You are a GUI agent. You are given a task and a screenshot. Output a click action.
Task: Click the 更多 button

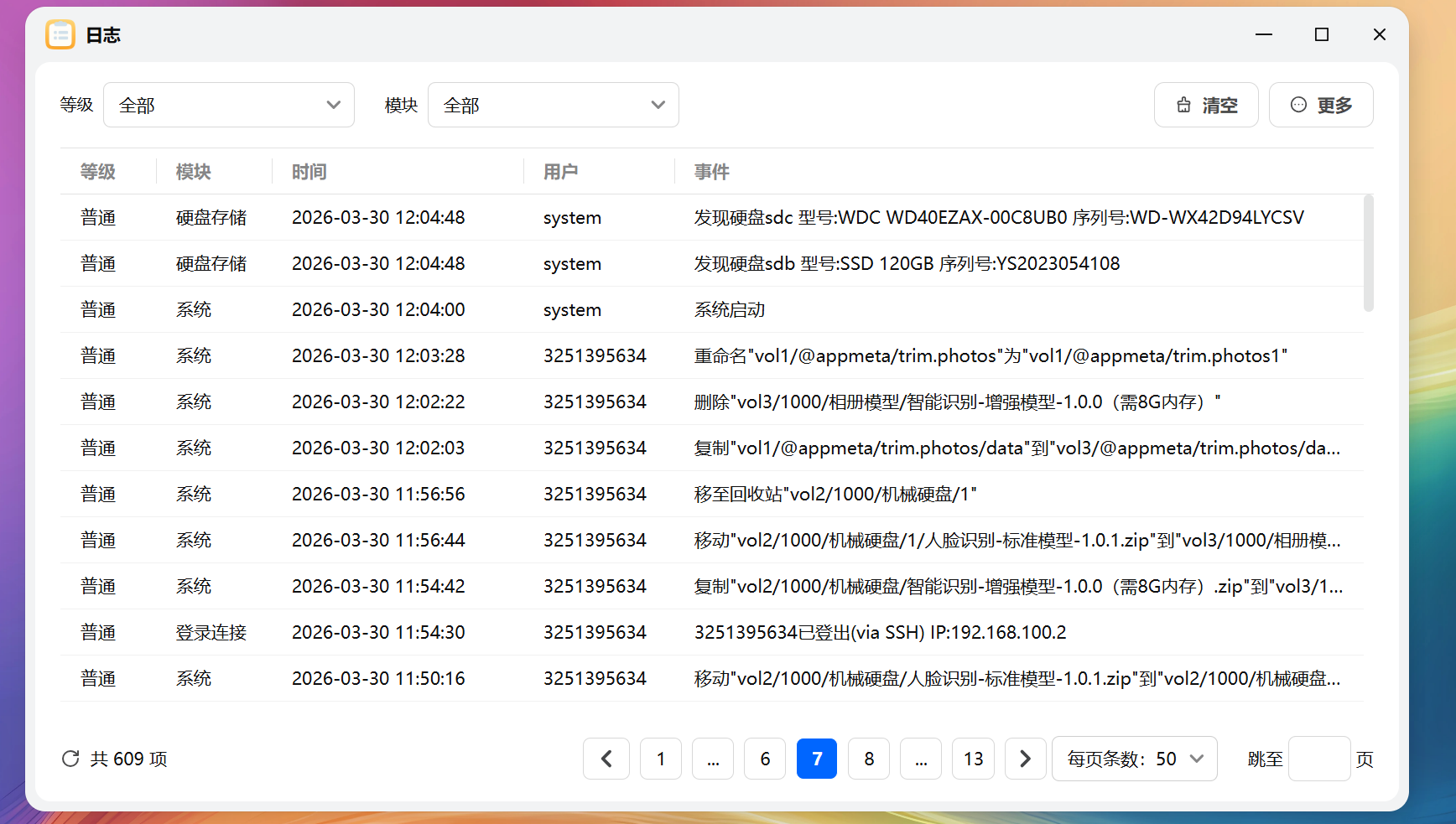1321,105
